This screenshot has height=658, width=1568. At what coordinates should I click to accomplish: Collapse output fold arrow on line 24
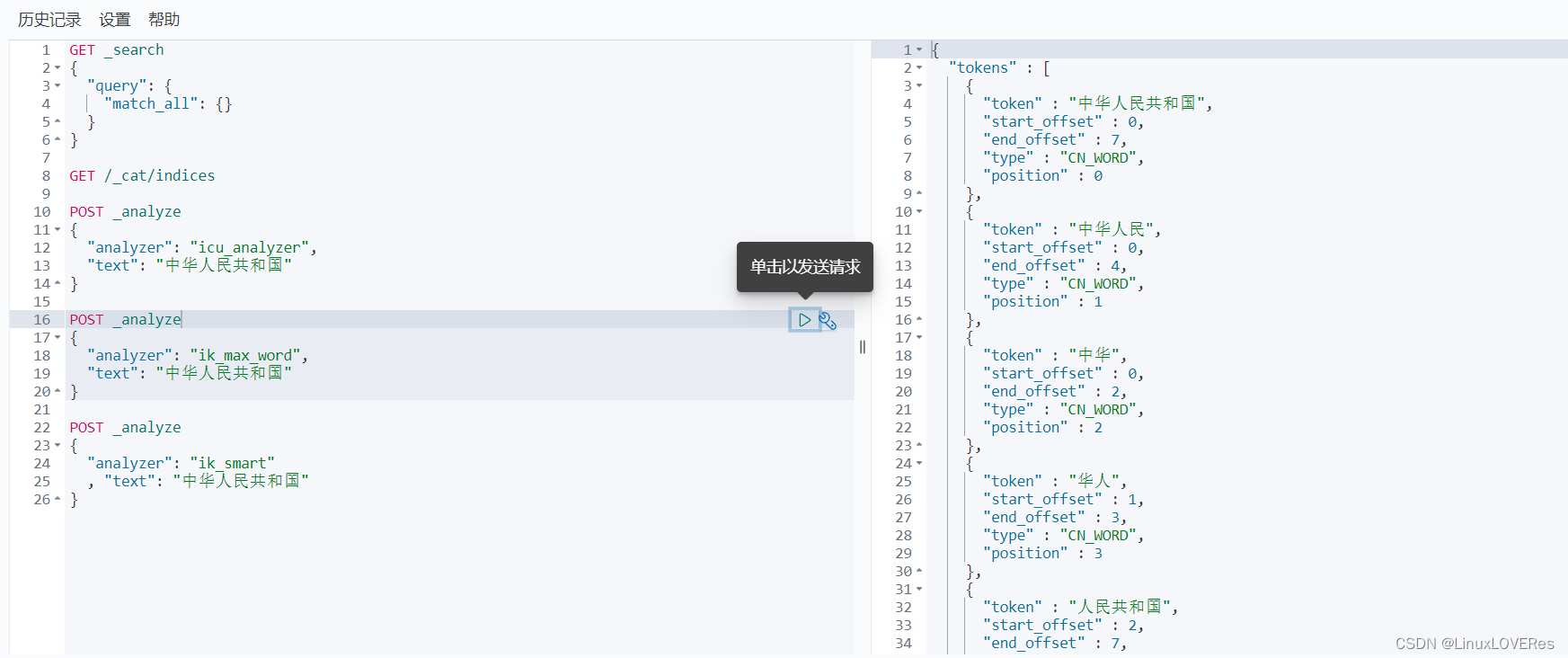(x=919, y=464)
